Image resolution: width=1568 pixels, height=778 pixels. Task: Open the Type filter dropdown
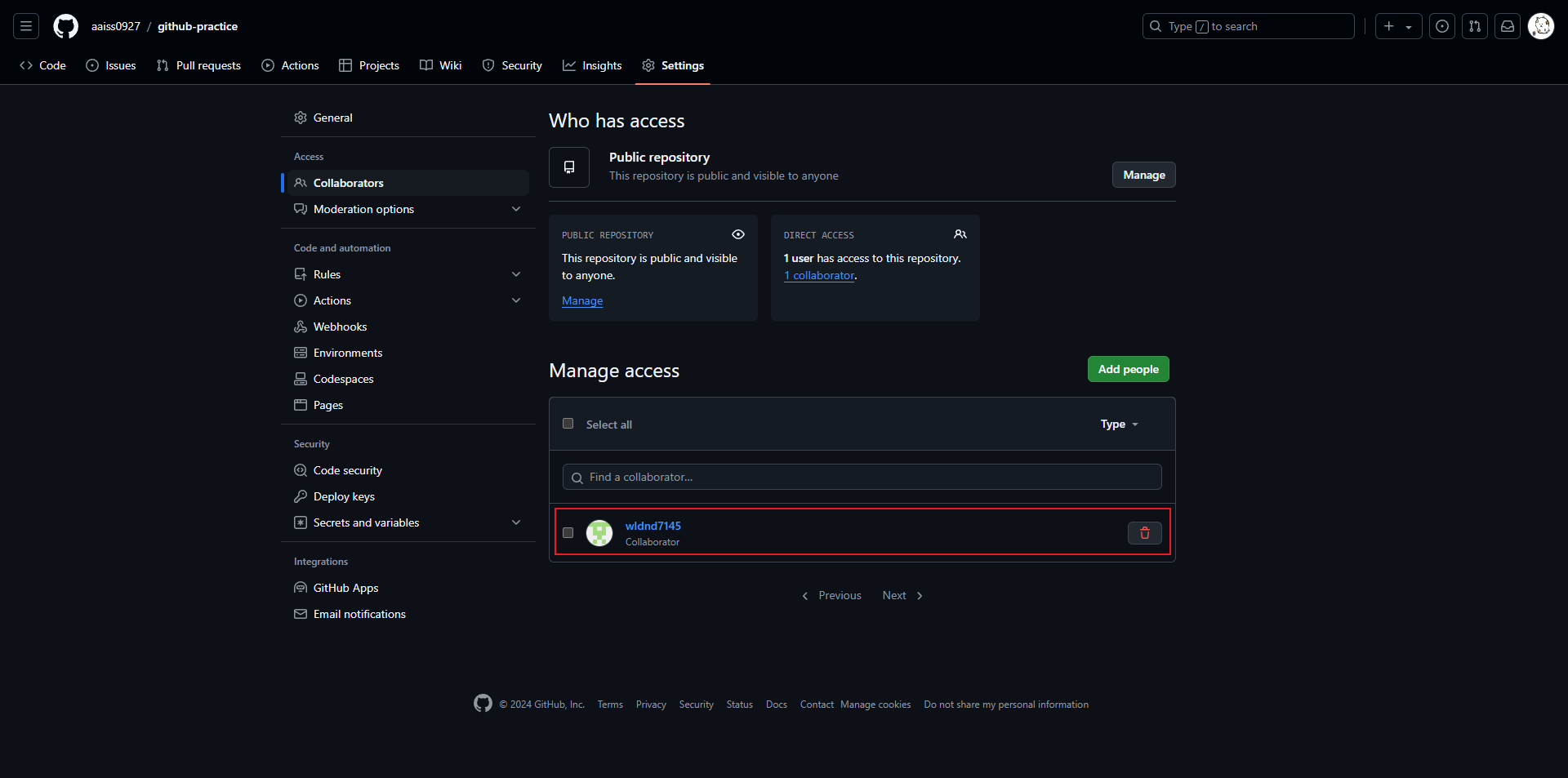[1119, 424]
